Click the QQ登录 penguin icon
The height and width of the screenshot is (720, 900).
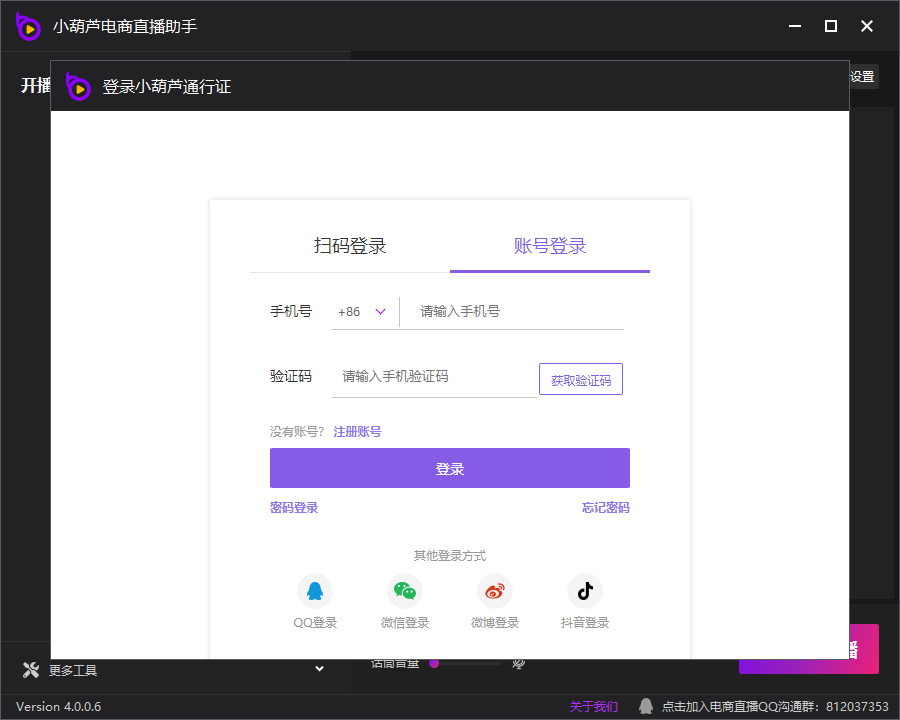click(x=315, y=591)
